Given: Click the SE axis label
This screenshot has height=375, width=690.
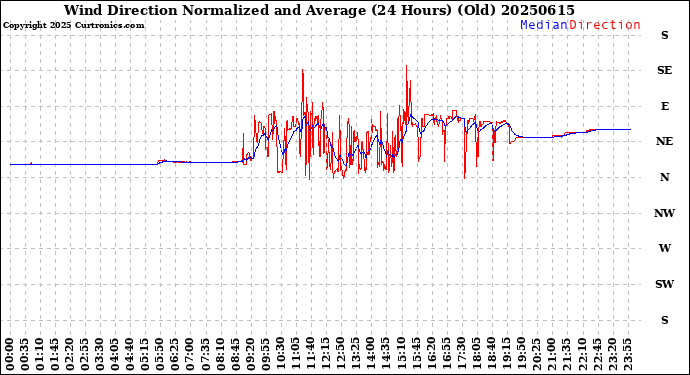Looking at the screenshot, I should click(664, 70).
